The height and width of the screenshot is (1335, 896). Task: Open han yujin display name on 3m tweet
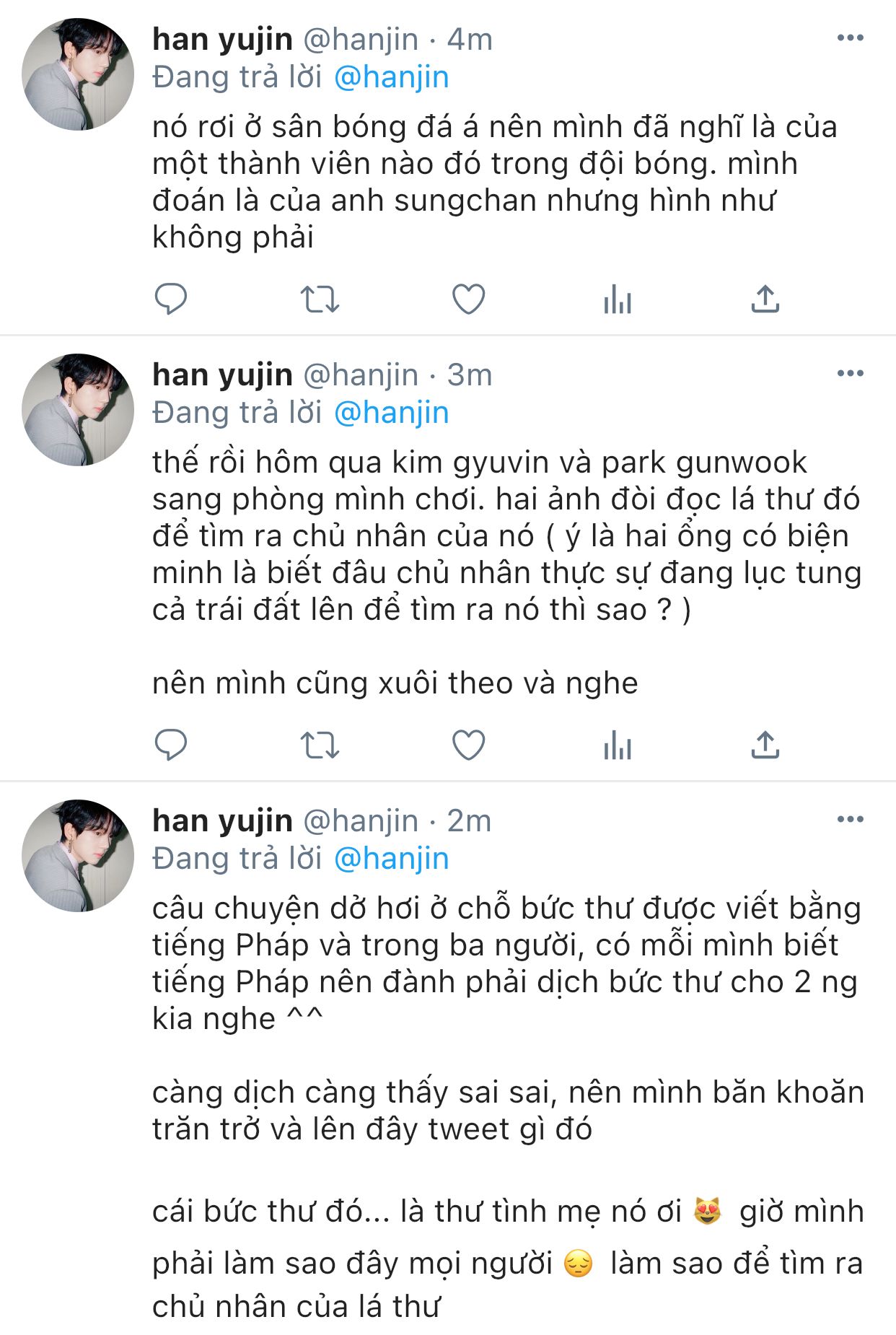222,375
